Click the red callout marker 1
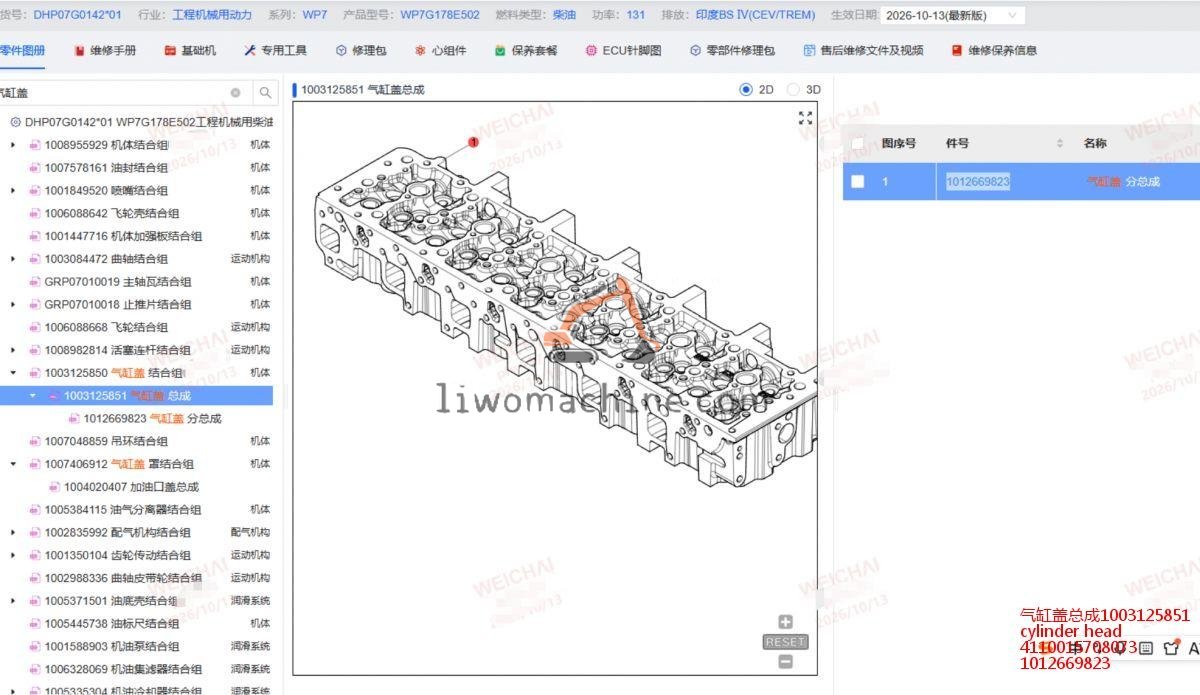Viewport: 1200px width, 695px height. [x=473, y=142]
